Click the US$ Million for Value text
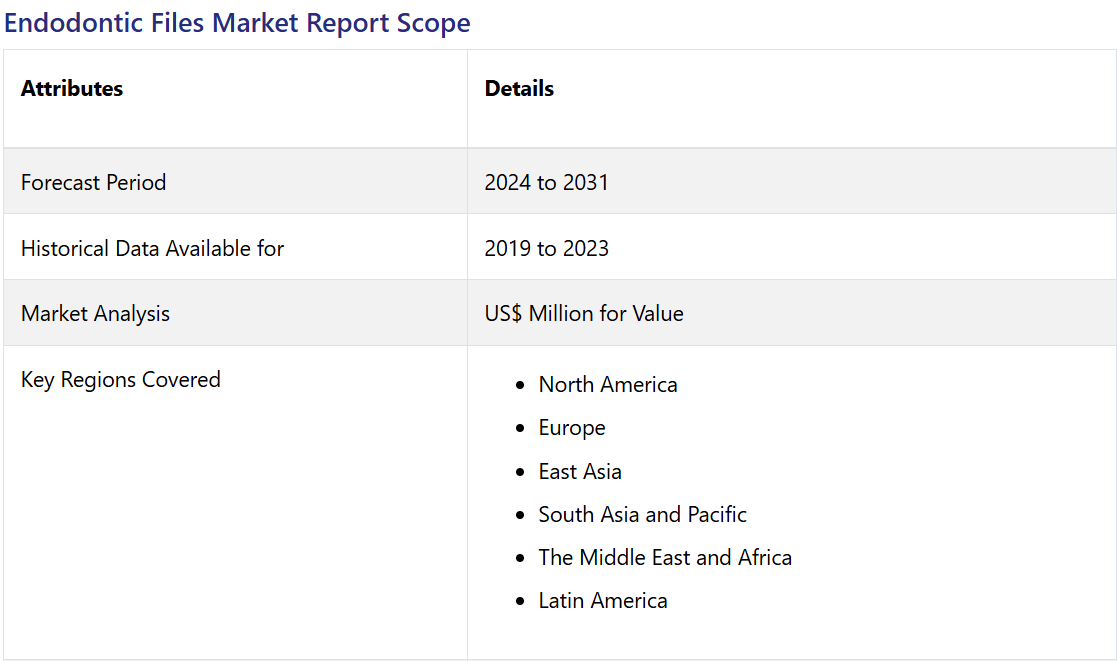 click(x=584, y=313)
